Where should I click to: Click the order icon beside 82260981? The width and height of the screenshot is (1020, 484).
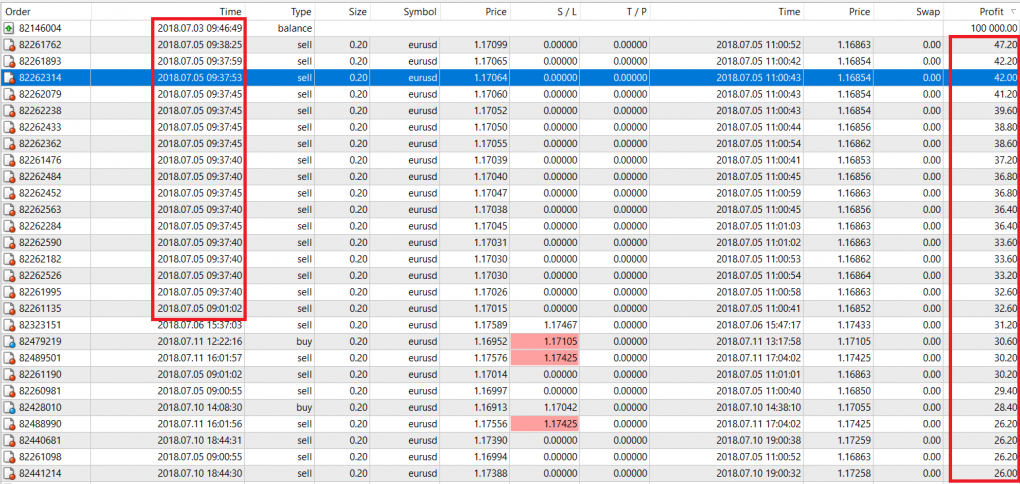click(x=8, y=390)
